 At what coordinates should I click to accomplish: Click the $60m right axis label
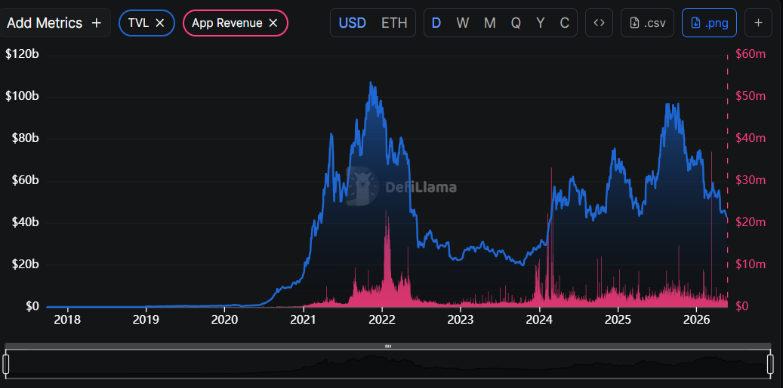point(751,54)
